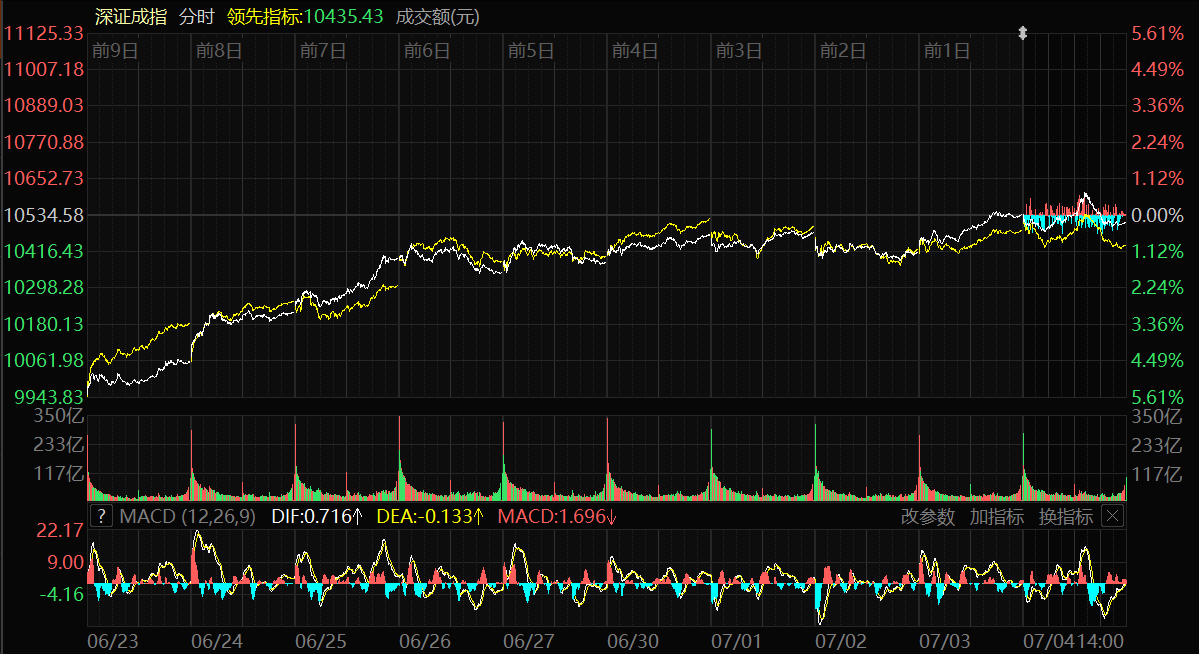Screen dimensions: 1199x654
Task: Select the MACD (12,26,9) indicator label
Action: pyautogui.click(x=187, y=516)
